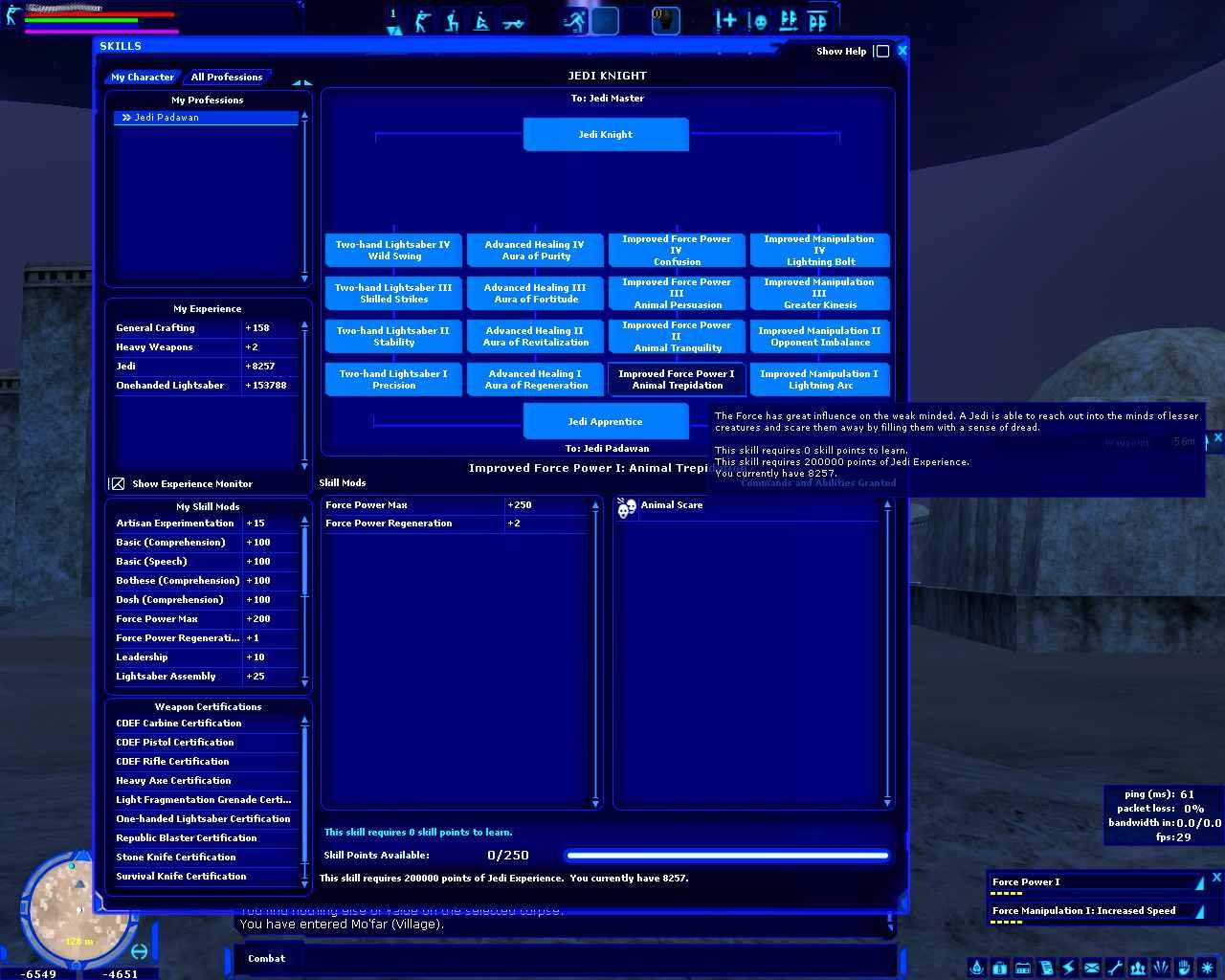Click the round radar range icon
This screenshot has width=1225, height=980.
point(139,951)
